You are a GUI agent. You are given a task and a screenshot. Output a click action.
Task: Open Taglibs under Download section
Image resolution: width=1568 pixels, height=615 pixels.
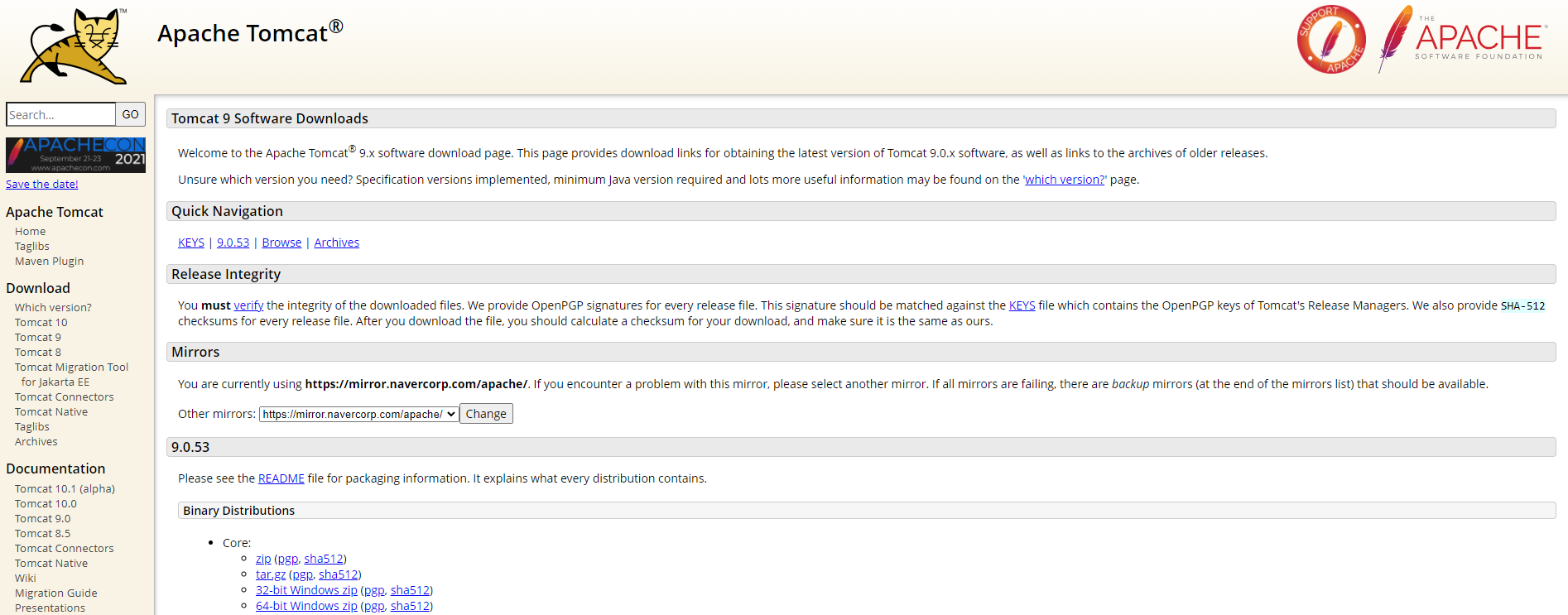pos(32,426)
